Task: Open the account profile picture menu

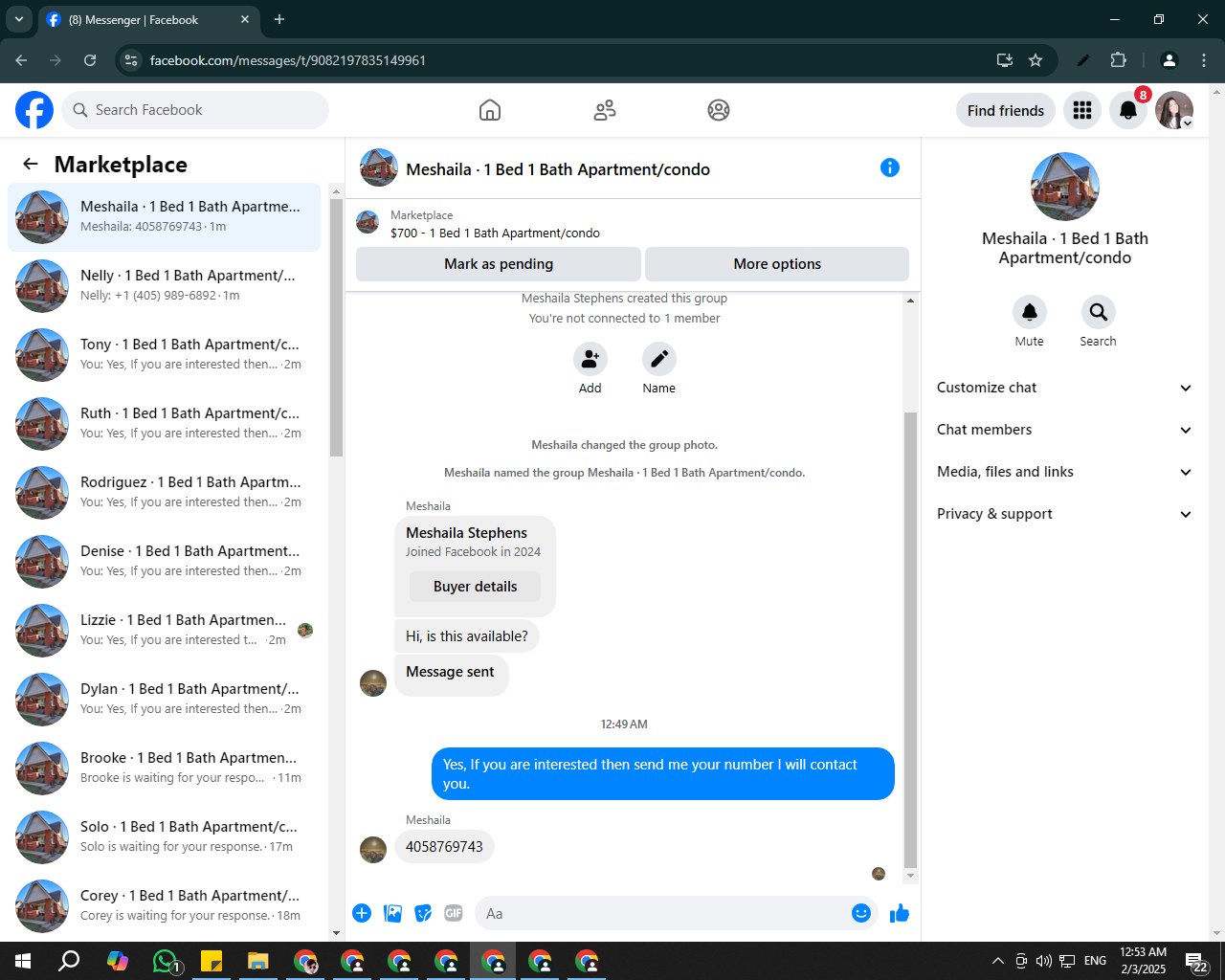Action: click(1174, 111)
